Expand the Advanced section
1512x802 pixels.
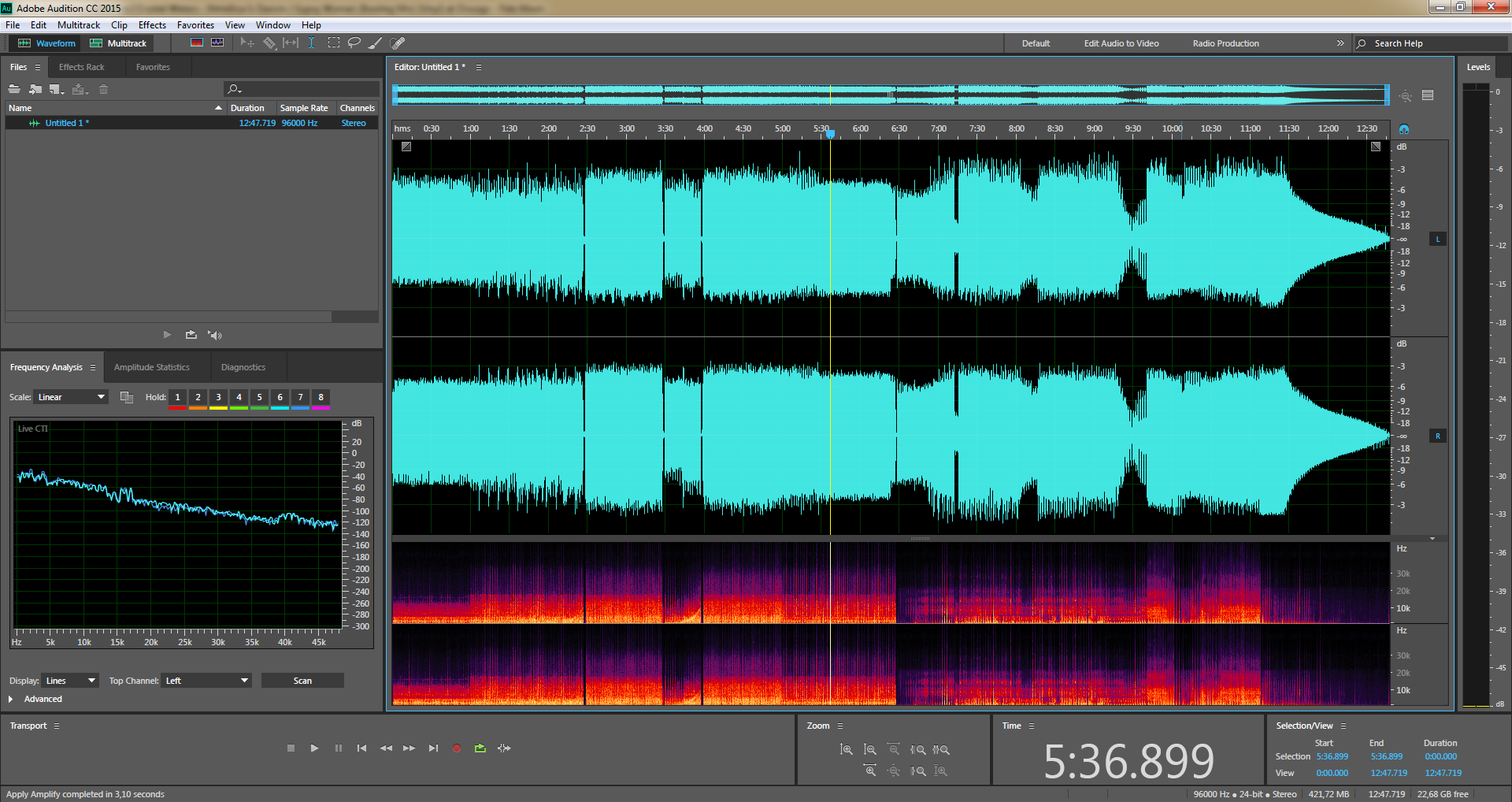11,699
